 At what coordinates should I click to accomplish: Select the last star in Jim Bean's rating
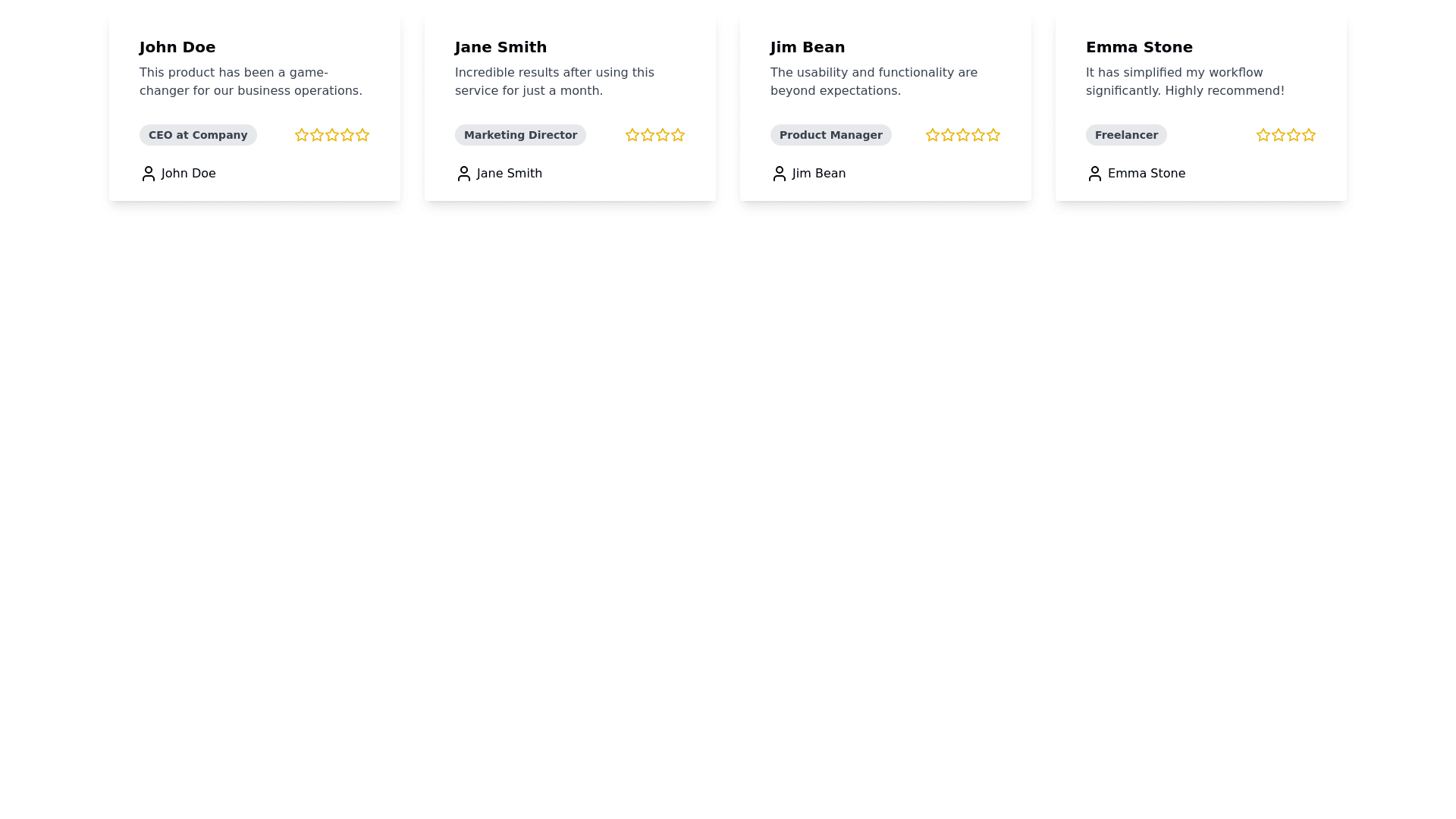(993, 135)
